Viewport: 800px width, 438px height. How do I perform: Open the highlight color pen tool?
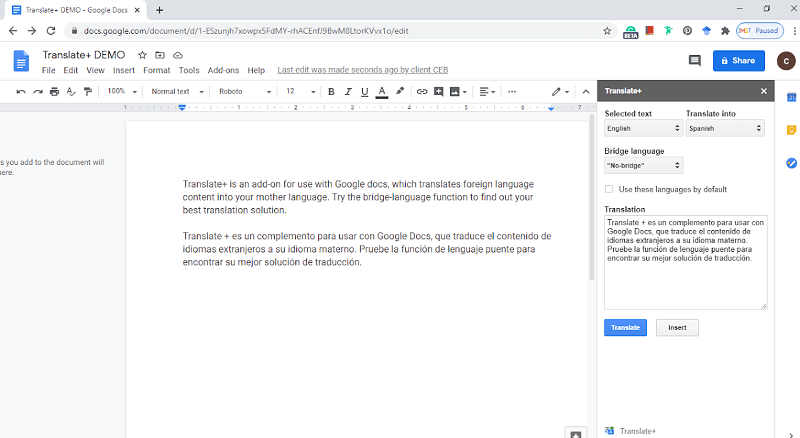click(x=400, y=91)
